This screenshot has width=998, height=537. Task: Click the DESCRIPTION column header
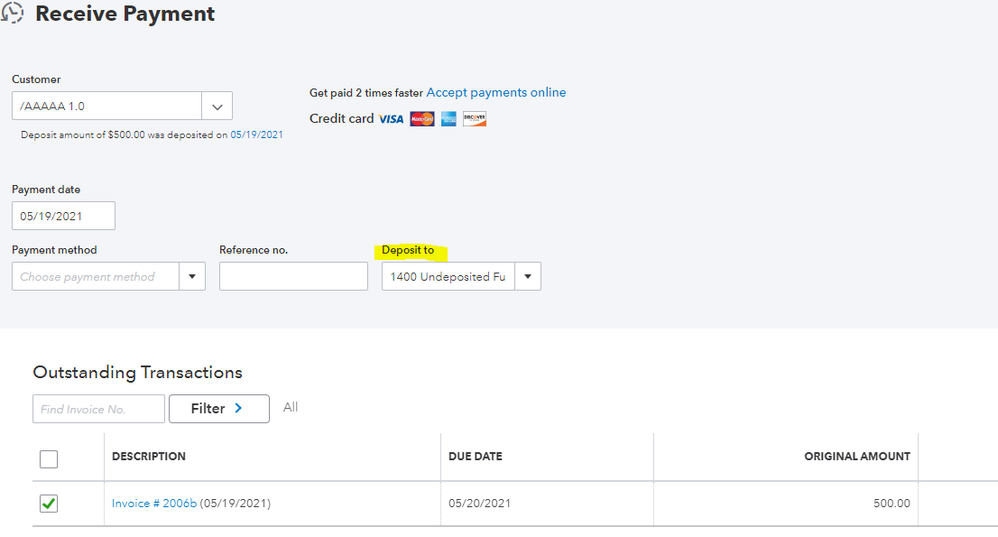tap(149, 456)
